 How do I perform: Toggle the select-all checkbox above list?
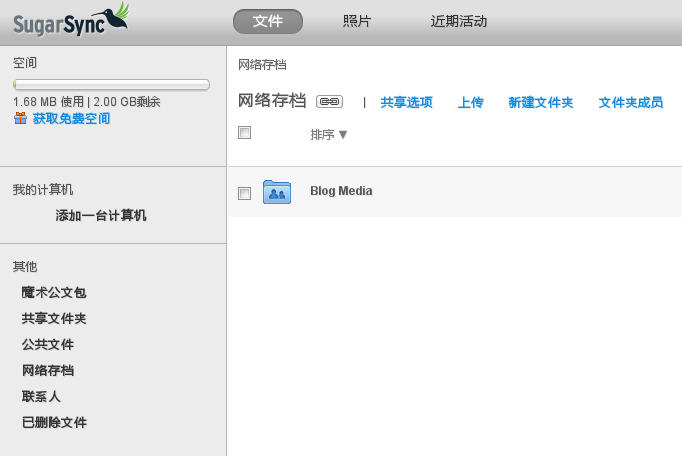click(x=244, y=133)
